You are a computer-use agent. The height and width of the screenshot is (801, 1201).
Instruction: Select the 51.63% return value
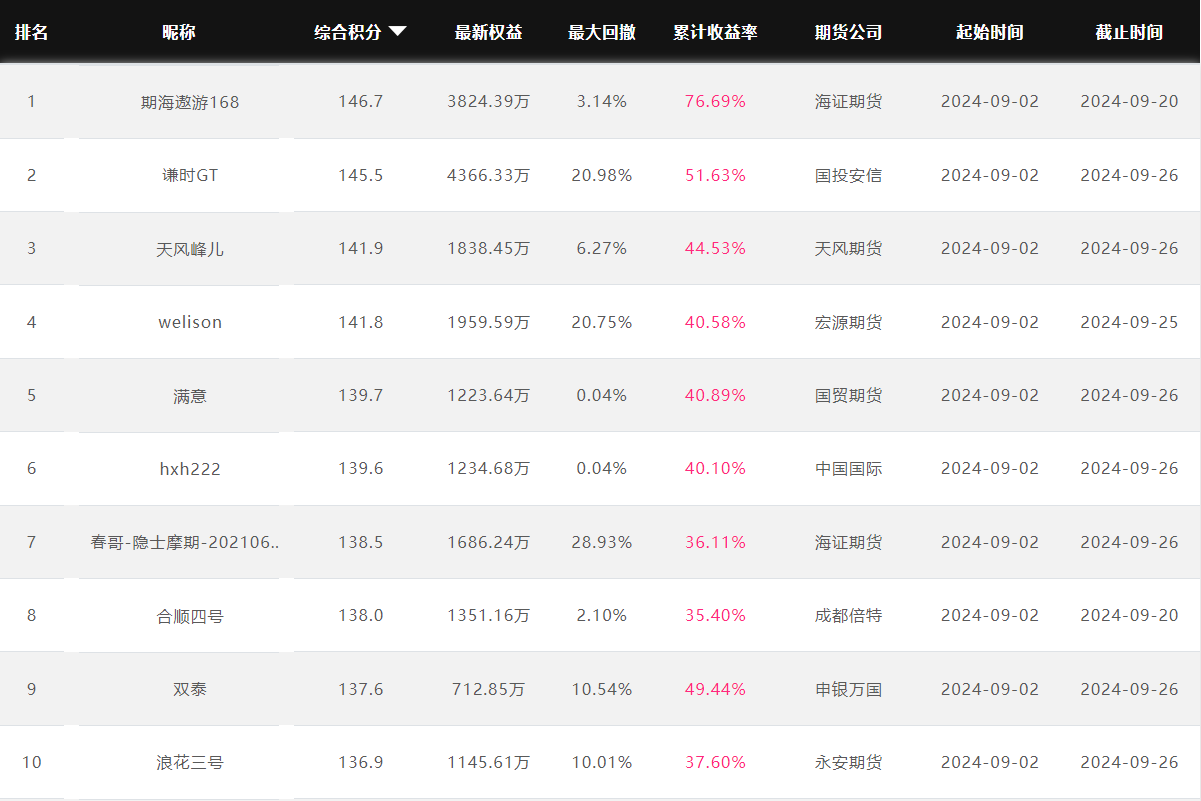tap(715, 175)
